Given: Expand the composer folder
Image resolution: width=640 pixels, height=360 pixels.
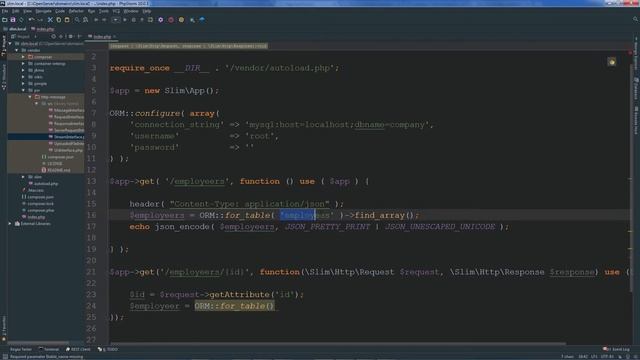Looking at the screenshot, I should coord(23,57).
